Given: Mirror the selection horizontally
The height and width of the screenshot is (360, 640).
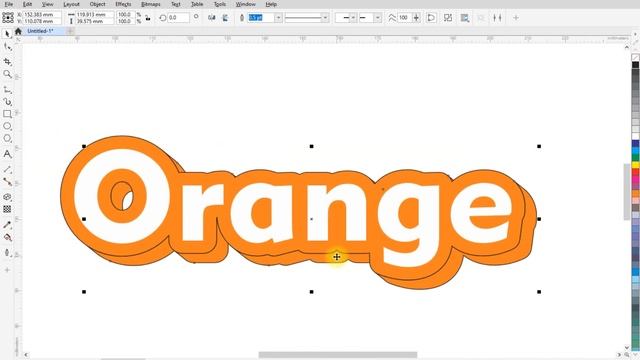Looking at the screenshot, I should coord(211,18).
